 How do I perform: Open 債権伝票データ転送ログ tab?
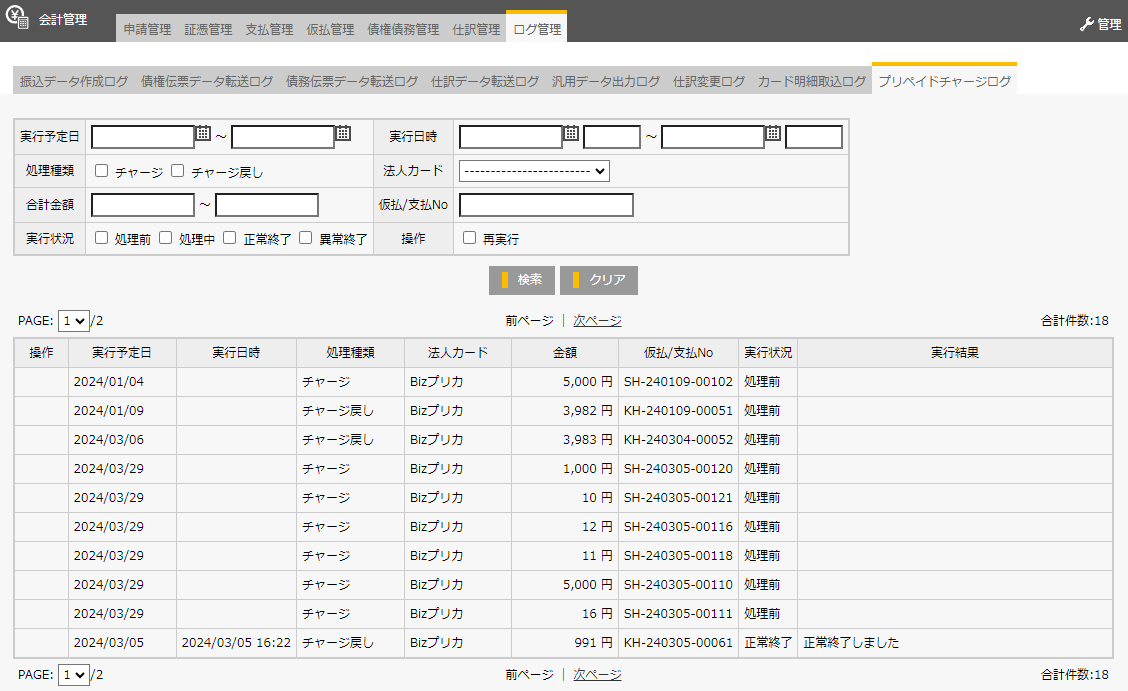coord(207,81)
